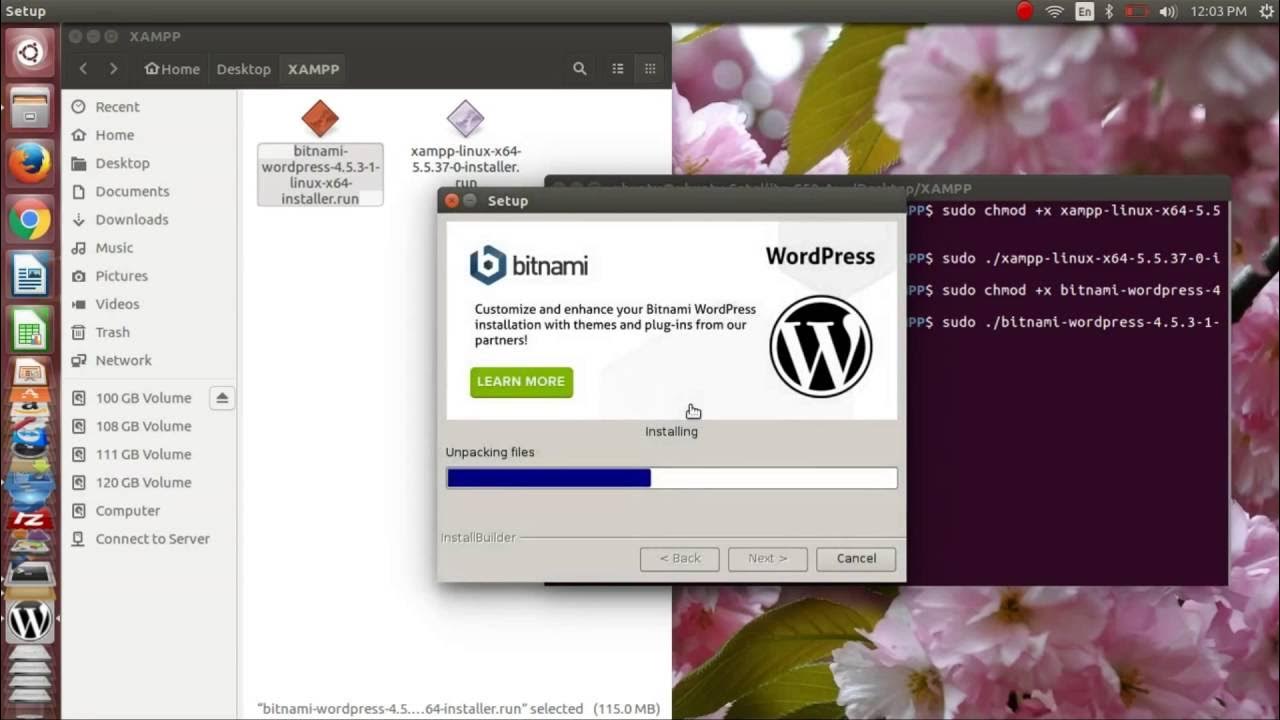Open the sound volume indicator

[x=1168, y=11]
